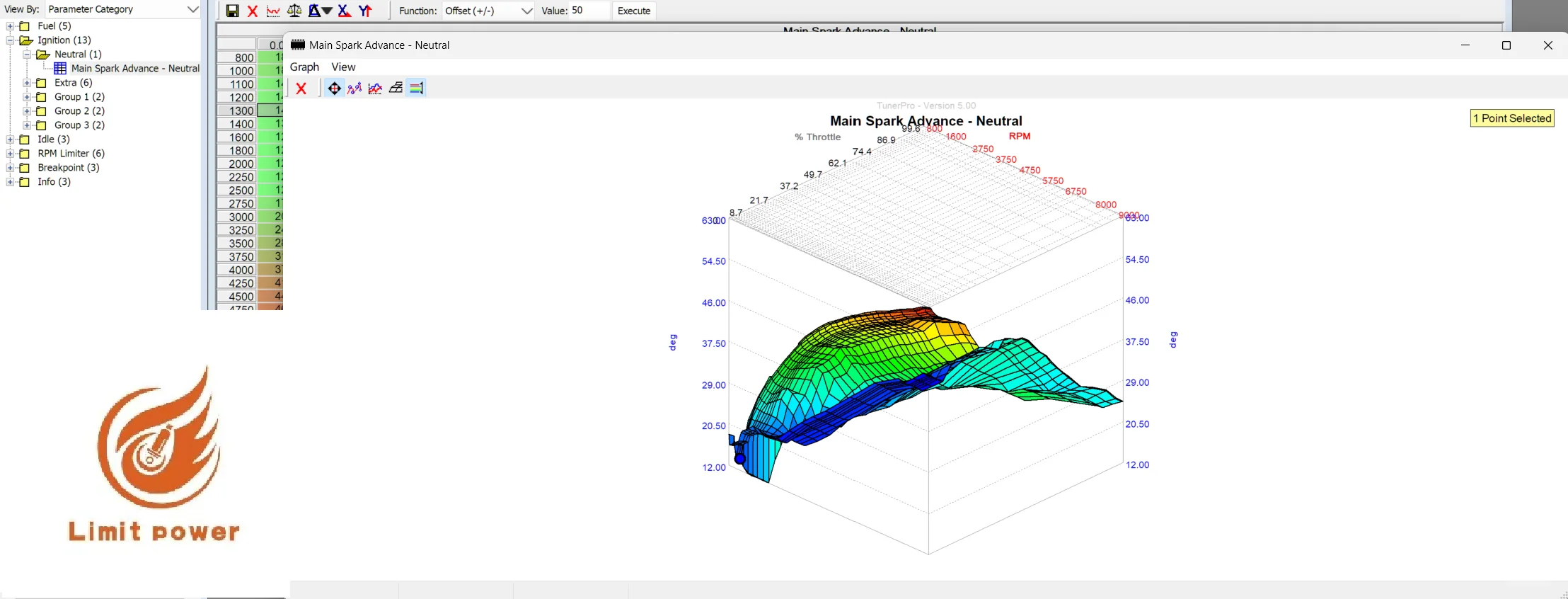Open the Function Offset (+/-) dropdown
The height and width of the screenshot is (599, 1568).
[x=488, y=11]
